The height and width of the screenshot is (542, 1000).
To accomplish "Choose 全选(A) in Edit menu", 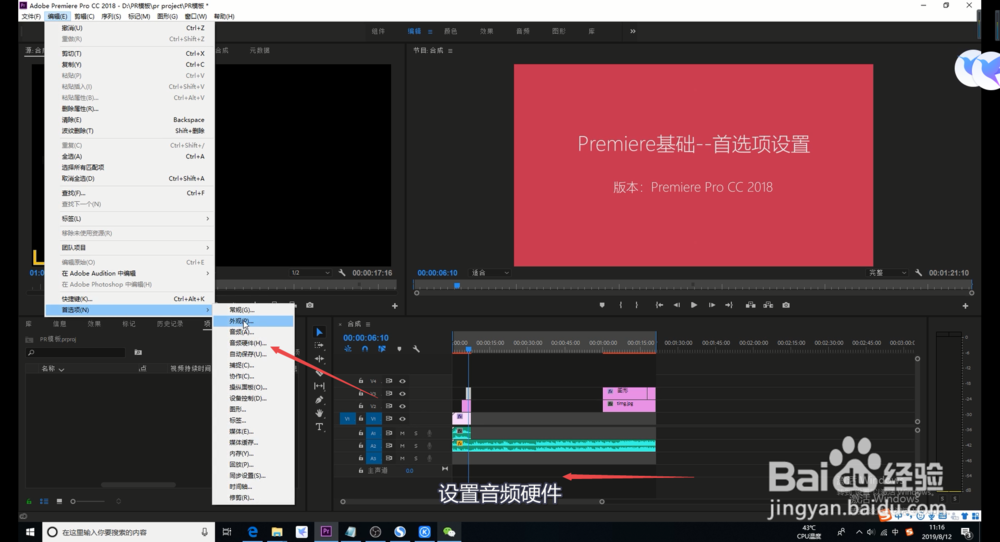I will [x=129, y=156].
